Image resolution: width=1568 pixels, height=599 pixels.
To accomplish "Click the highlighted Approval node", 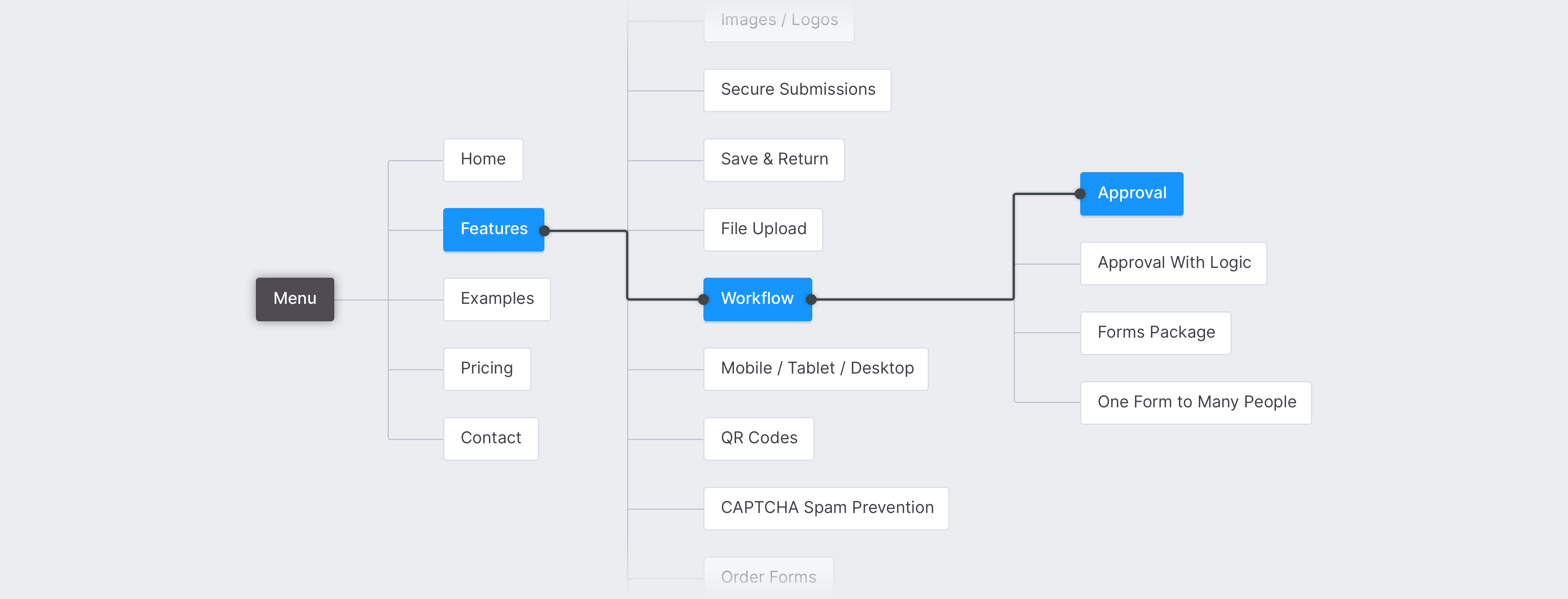I will pos(1132,193).
